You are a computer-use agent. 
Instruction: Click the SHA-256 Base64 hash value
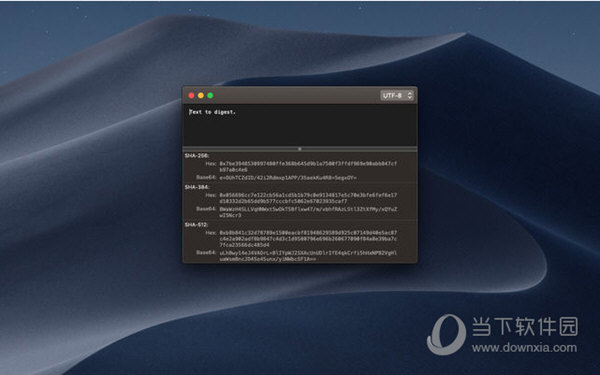click(x=288, y=178)
